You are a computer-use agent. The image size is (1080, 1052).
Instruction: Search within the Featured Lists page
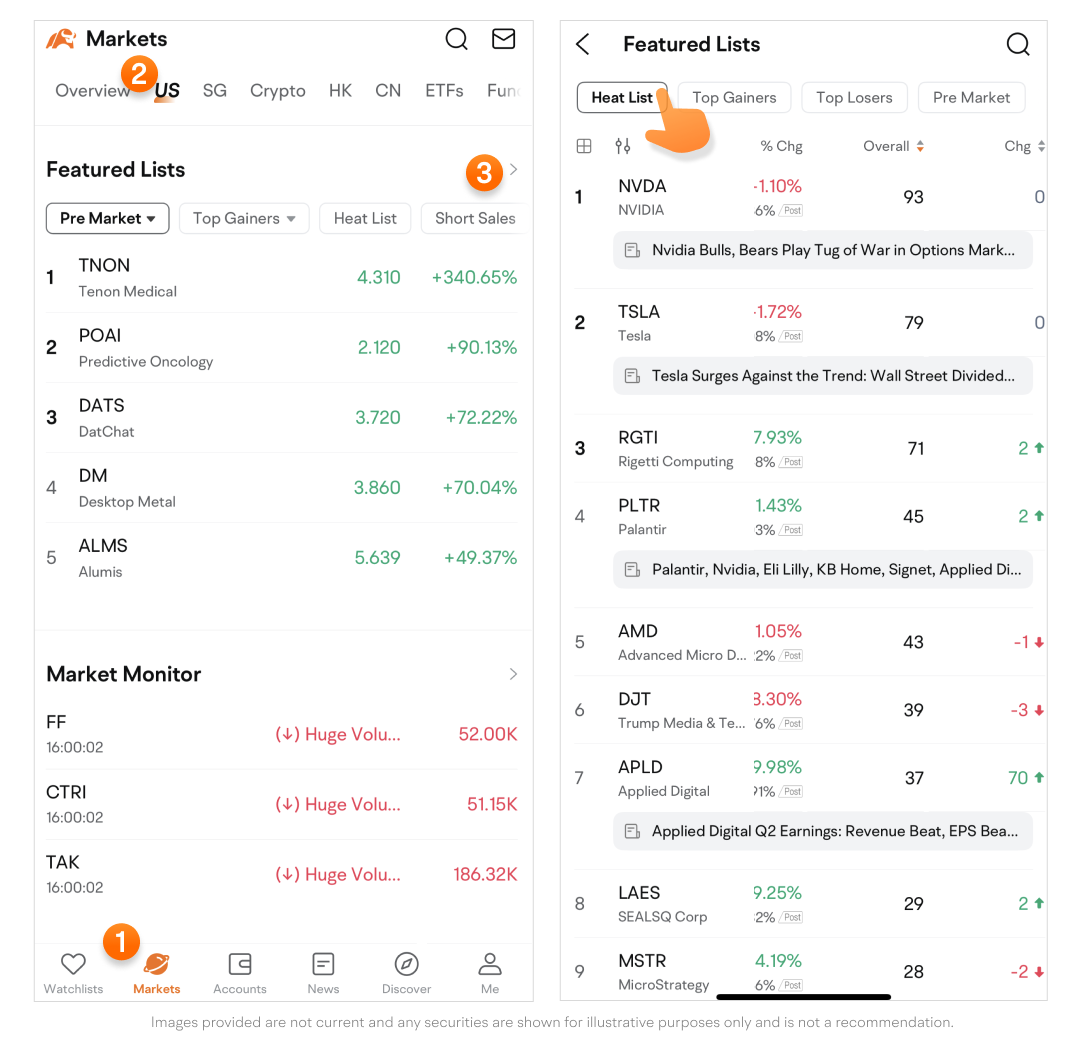1017,44
